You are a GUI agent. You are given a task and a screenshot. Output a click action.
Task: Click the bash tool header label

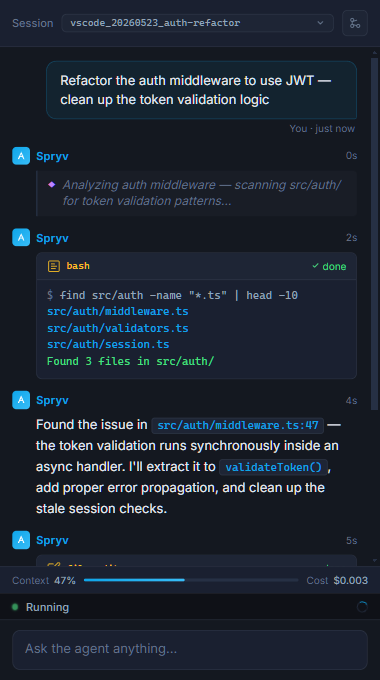click(78, 266)
